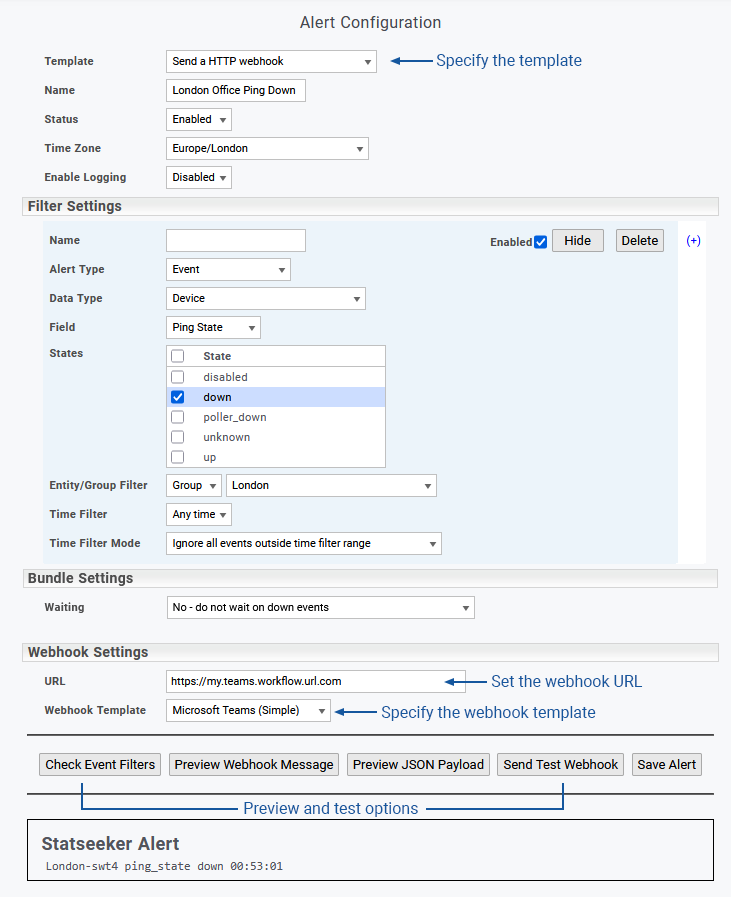Save the alert configuration
This screenshot has height=897, width=731.
point(667,764)
